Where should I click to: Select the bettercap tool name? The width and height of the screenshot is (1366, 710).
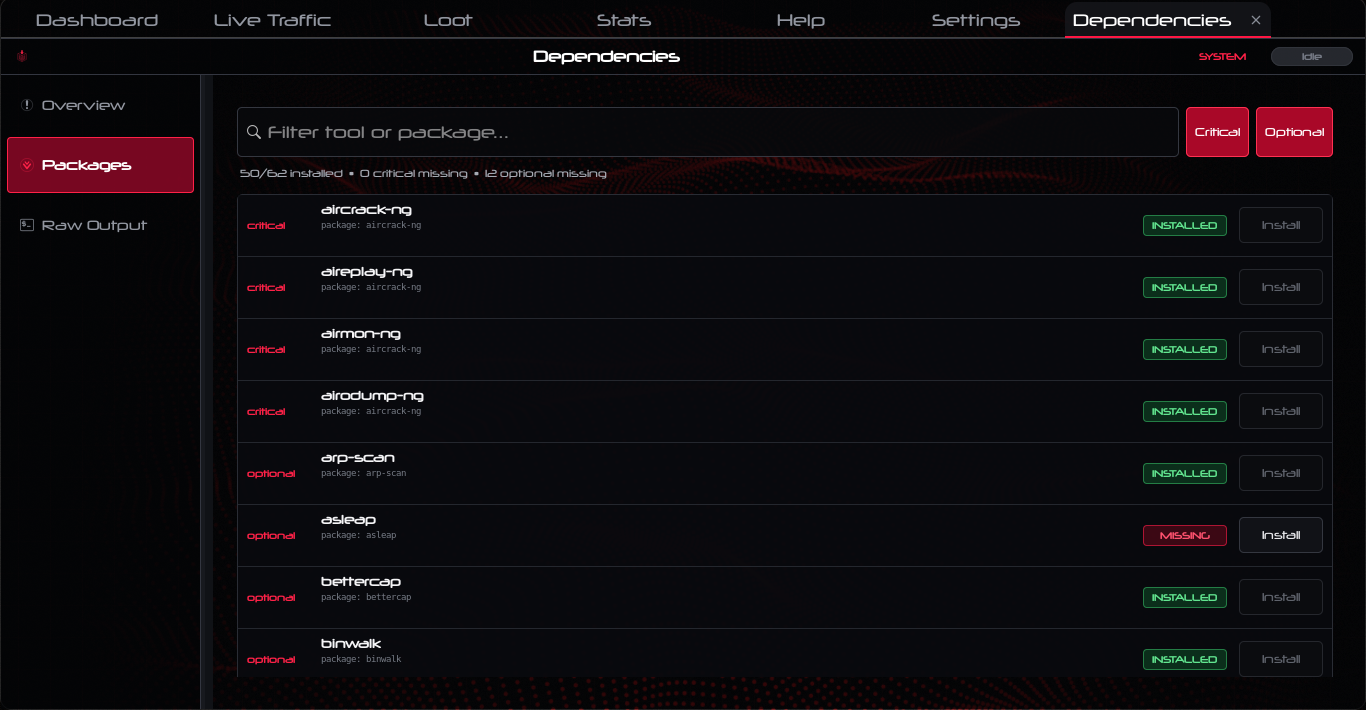[361, 582]
